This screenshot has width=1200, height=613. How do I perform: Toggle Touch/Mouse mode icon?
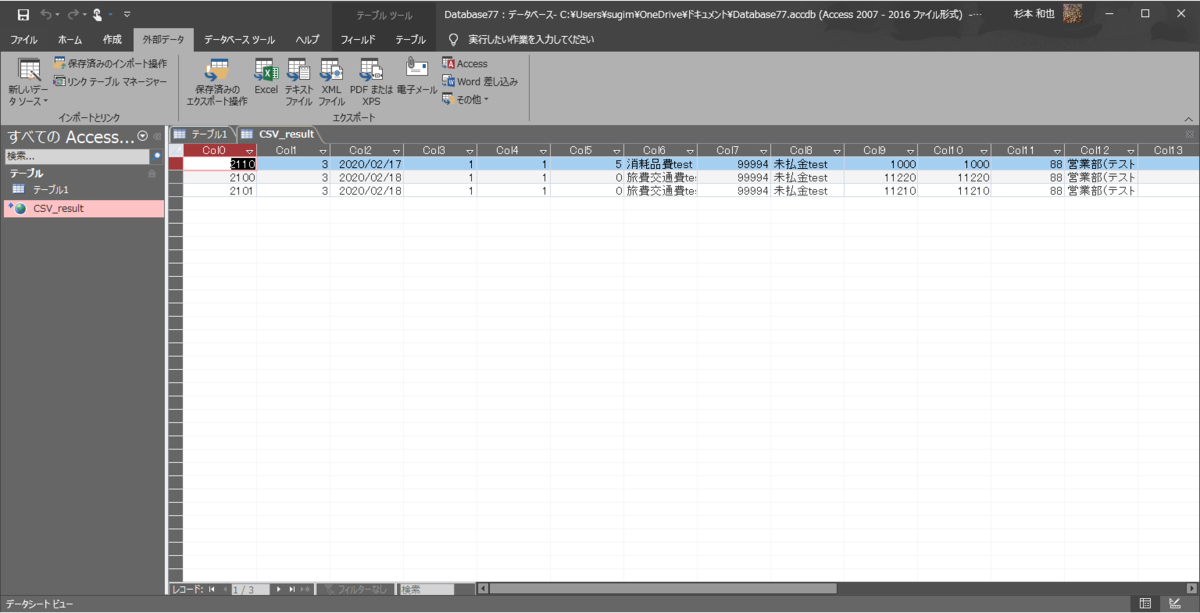[x=98, y=14]
